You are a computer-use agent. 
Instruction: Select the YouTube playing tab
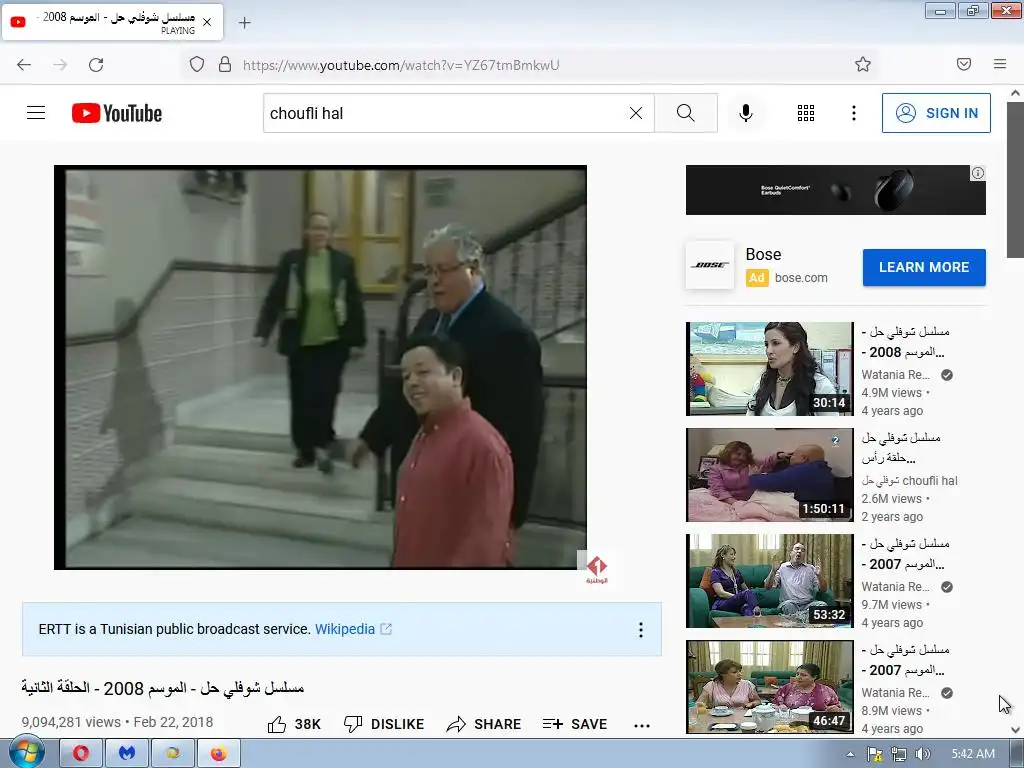(112, 22)
